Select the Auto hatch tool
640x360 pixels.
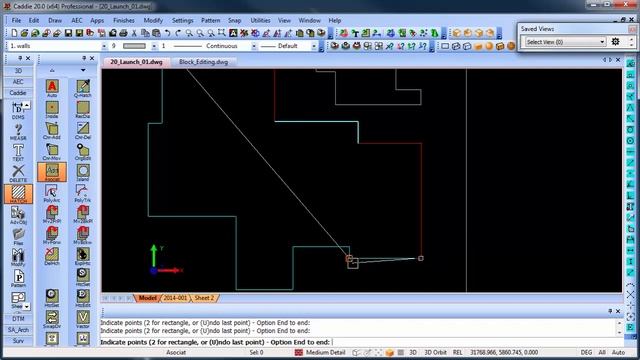(x=52, y=88)
